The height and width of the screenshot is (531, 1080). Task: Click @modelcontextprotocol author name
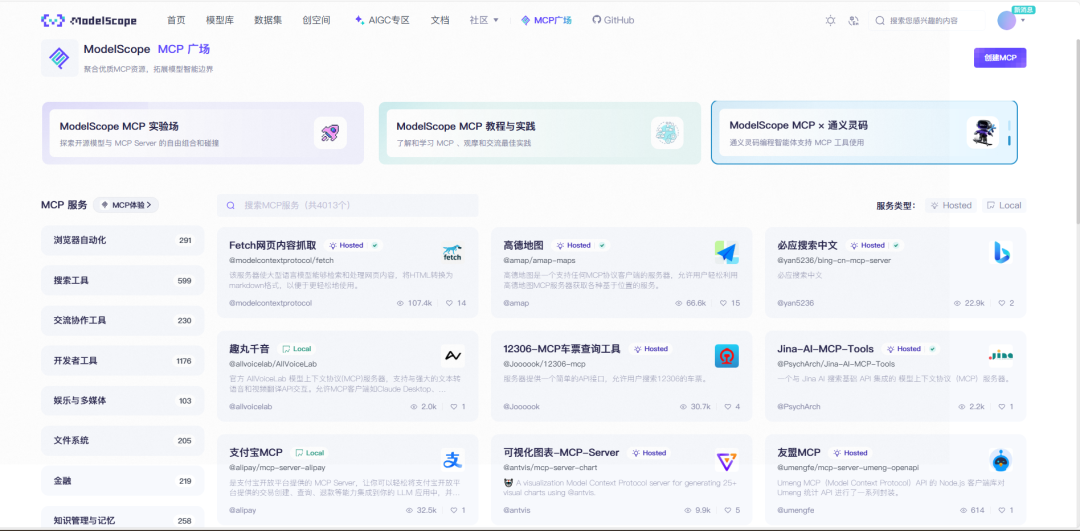coord(270,303)
